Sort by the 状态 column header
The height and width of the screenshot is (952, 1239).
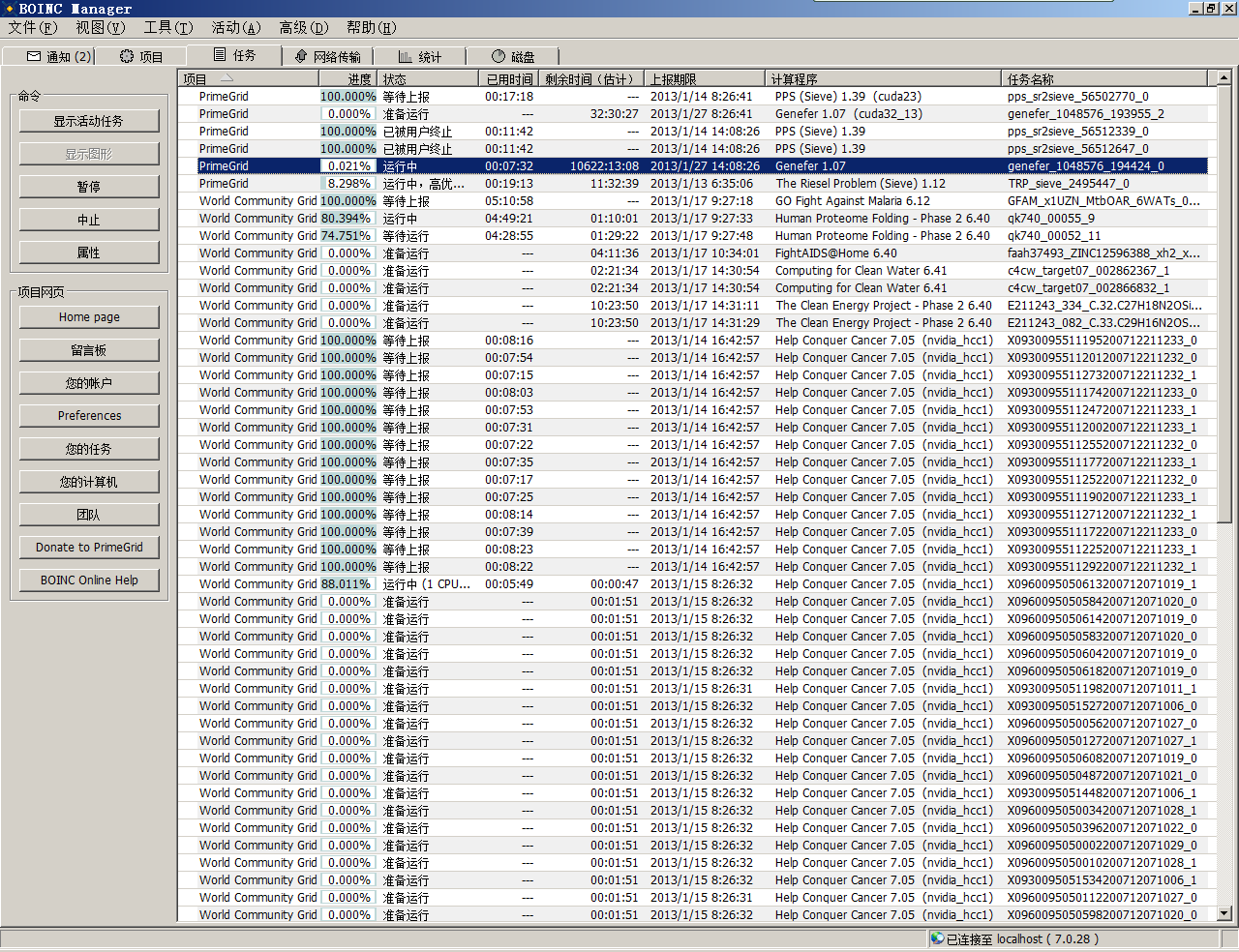(428, 79)
